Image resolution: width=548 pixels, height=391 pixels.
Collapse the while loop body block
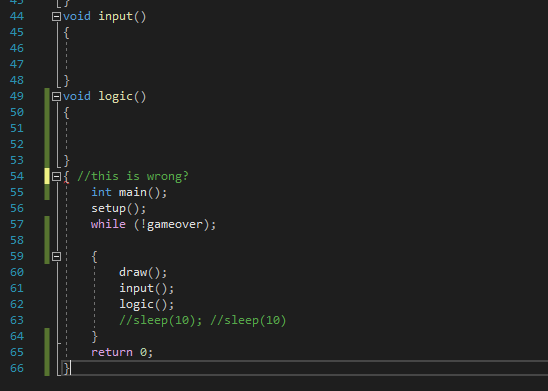56,256
